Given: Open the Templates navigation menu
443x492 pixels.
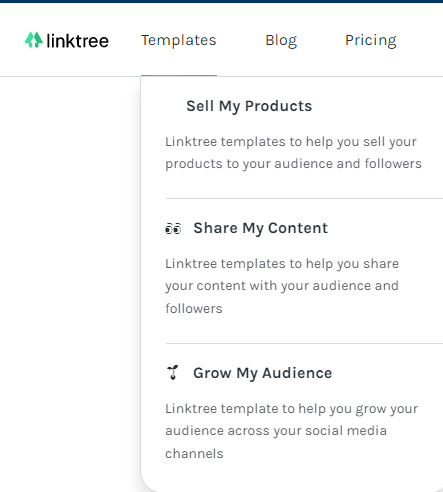Looking at the screenshot, I should pos(179,40).
